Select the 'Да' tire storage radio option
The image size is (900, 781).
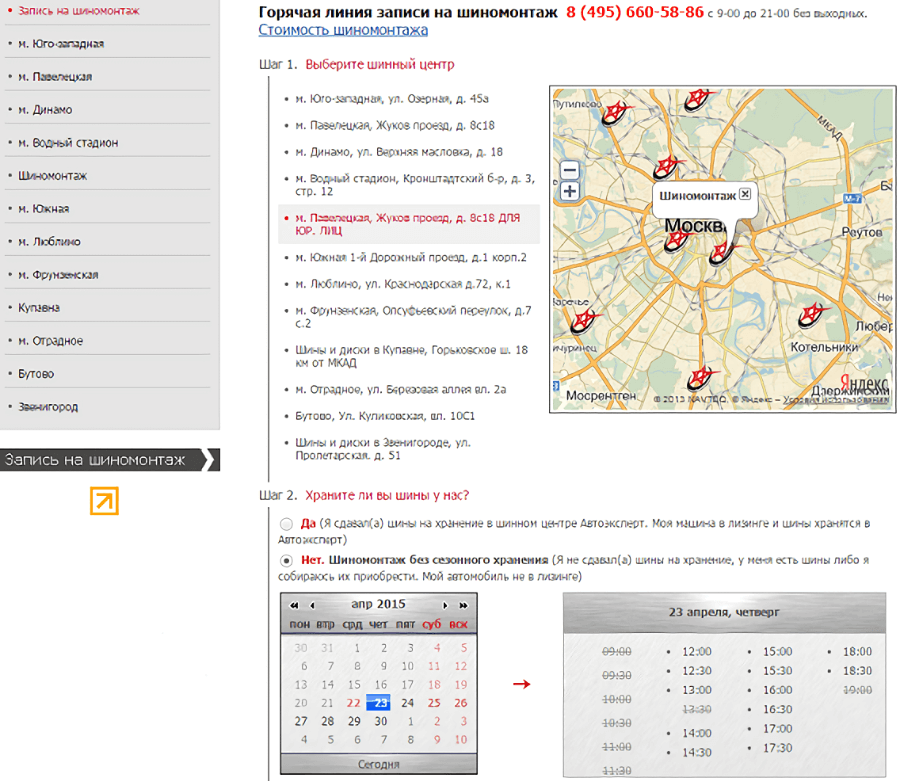pyautogui.click(x=287, y=524)
